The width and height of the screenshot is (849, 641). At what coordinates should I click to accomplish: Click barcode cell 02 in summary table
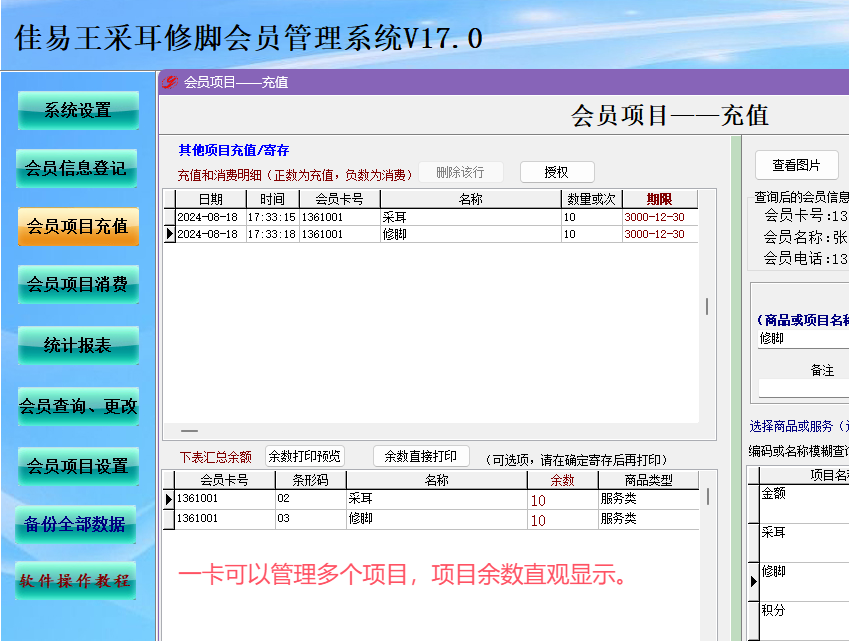click(x=310, y=499)
